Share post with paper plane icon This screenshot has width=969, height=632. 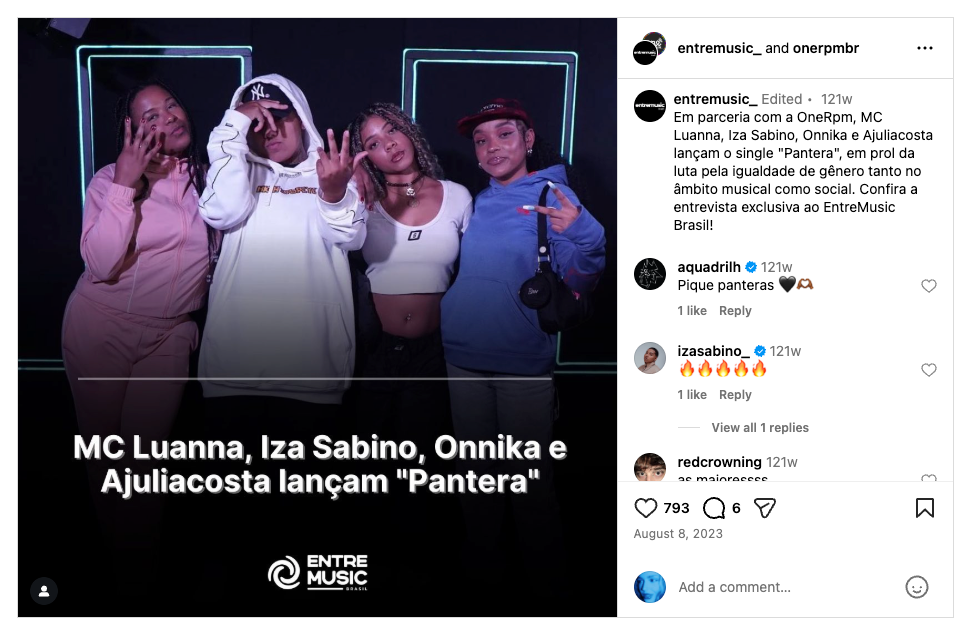[764, 508]
